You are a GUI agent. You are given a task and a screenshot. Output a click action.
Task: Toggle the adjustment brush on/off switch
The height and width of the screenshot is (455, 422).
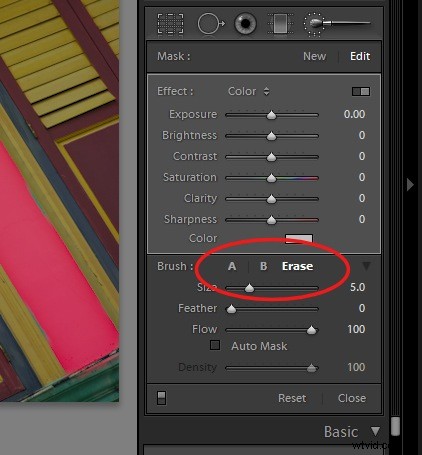[161, 398]
